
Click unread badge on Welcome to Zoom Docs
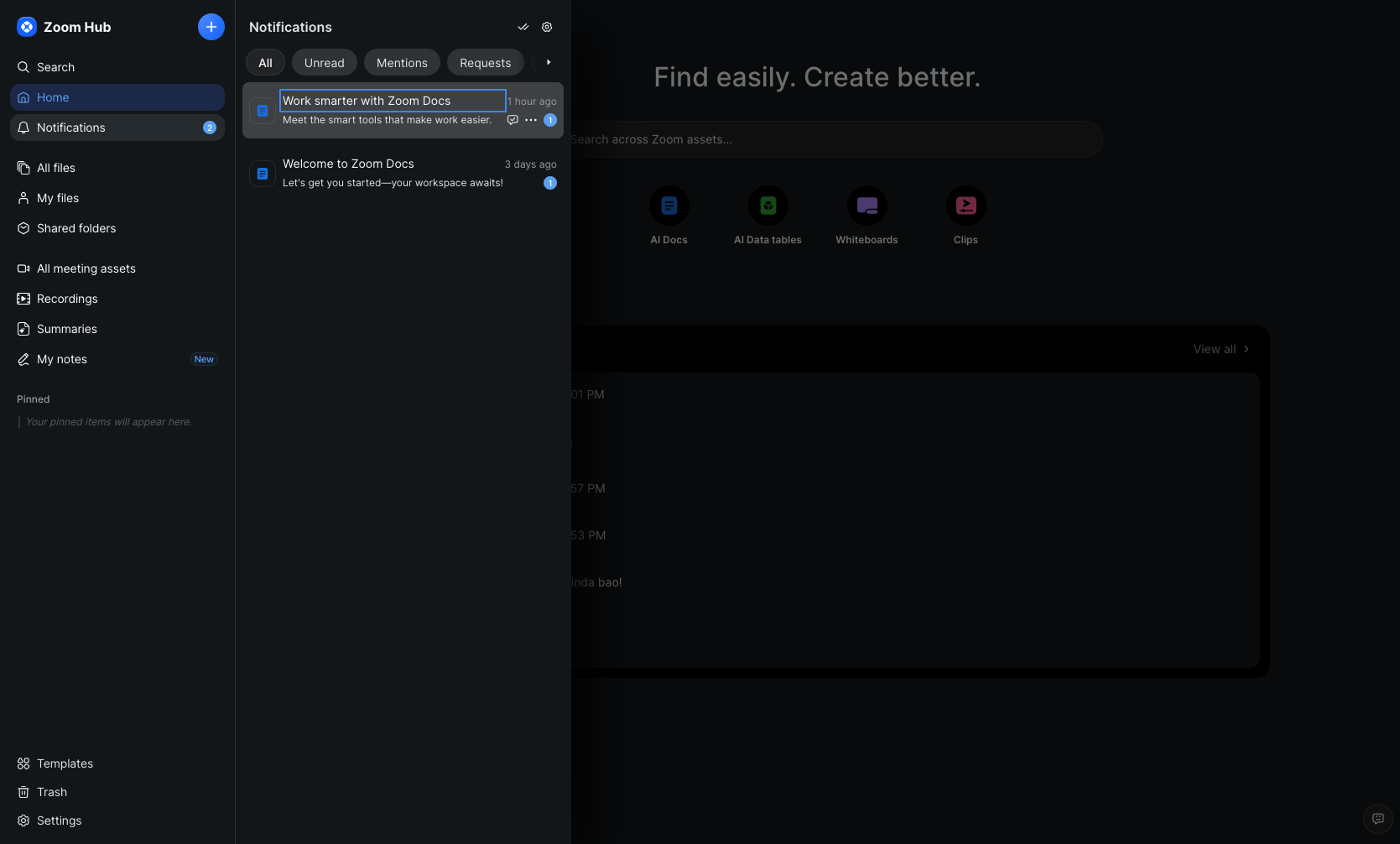[x=550, y=183]
